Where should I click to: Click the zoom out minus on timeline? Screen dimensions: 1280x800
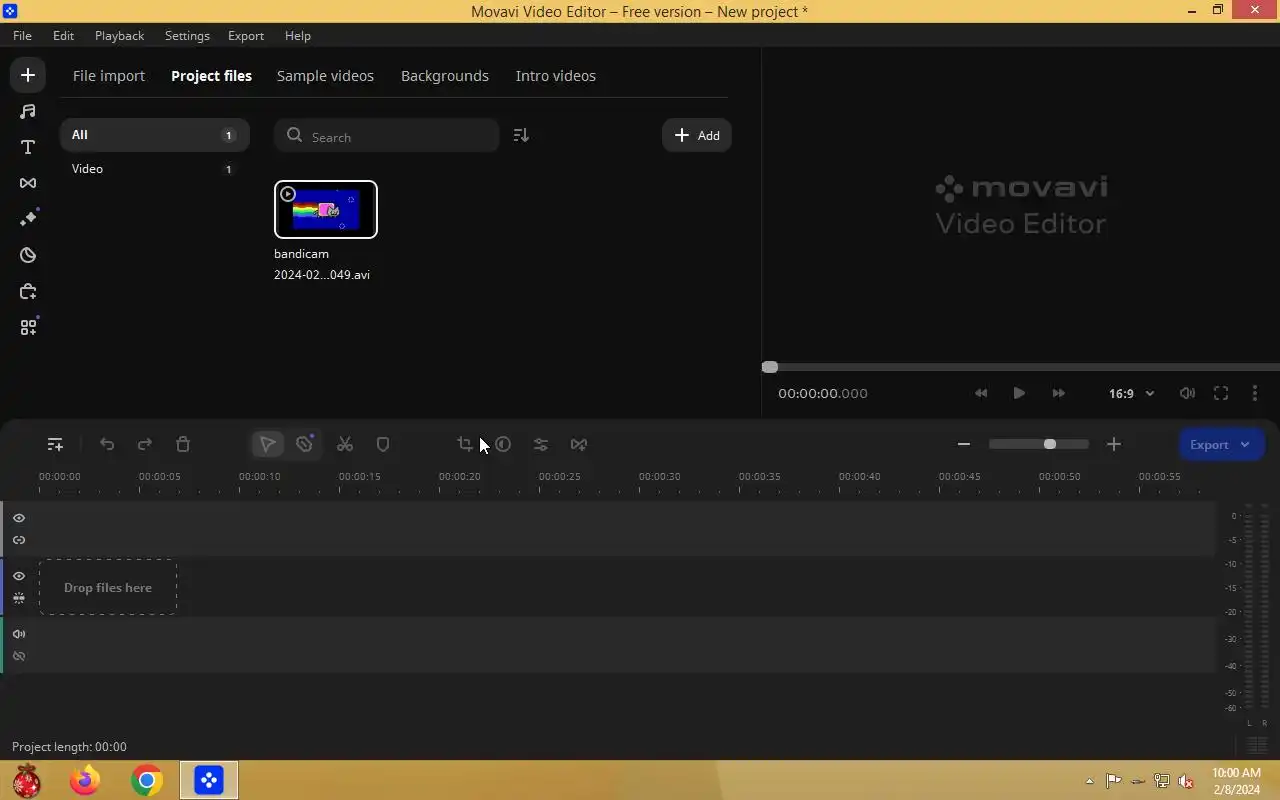[964, 444]
